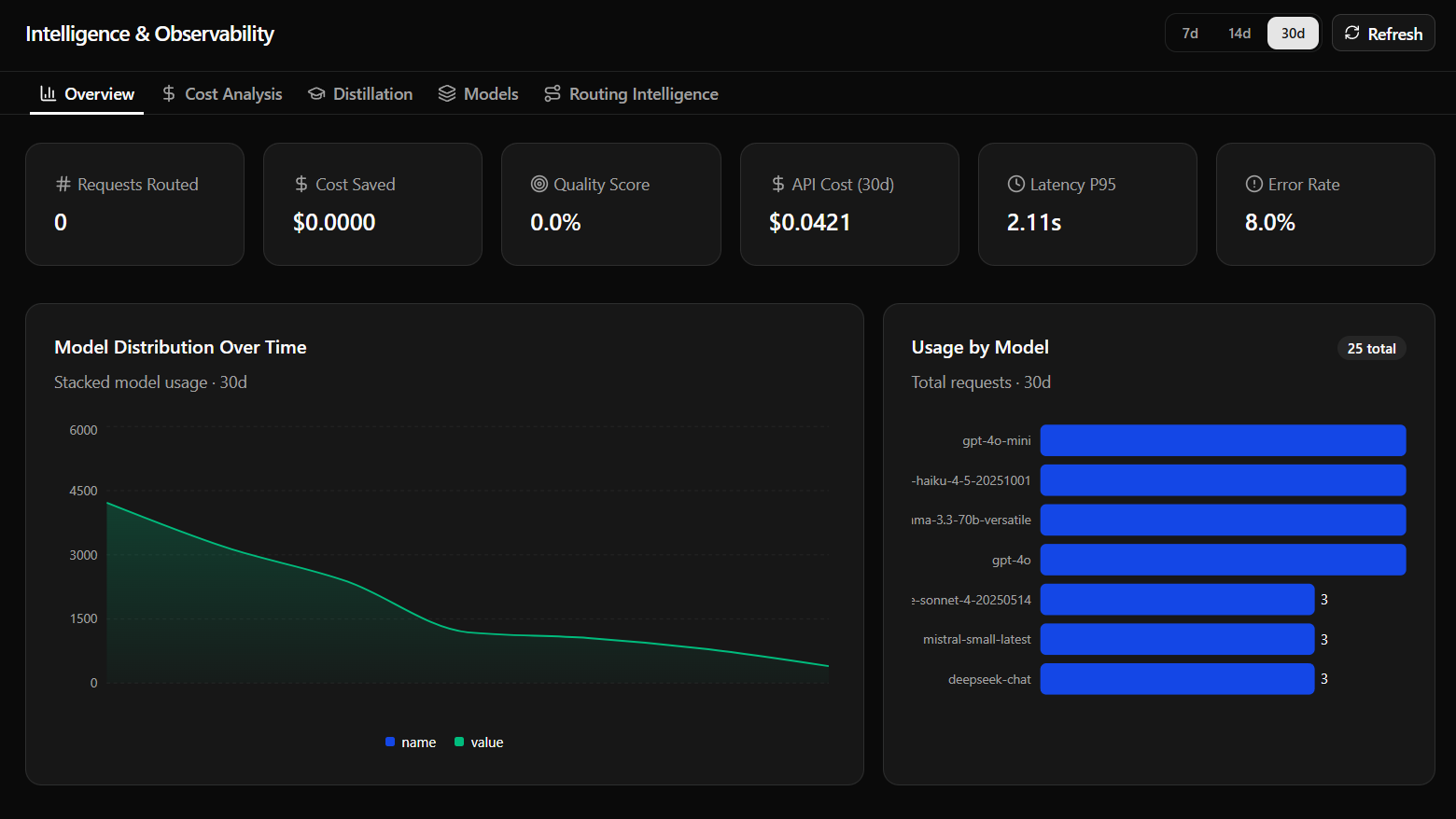Viewport: 1456px width, 819px height.
Task: Click the 25 total badge
Action: [x=1371, y=348]
